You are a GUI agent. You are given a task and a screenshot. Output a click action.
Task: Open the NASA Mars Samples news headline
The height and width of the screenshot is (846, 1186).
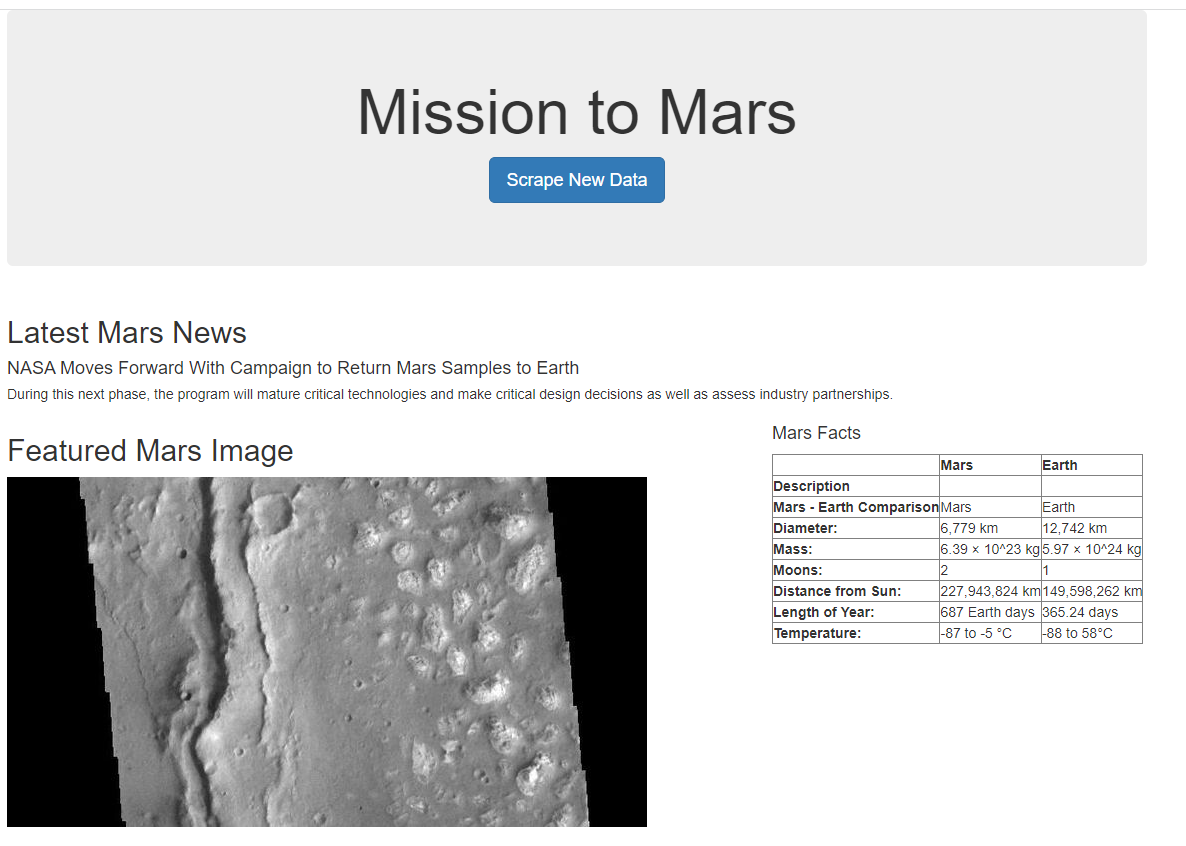pyautogui.click(x=292, y=367)
